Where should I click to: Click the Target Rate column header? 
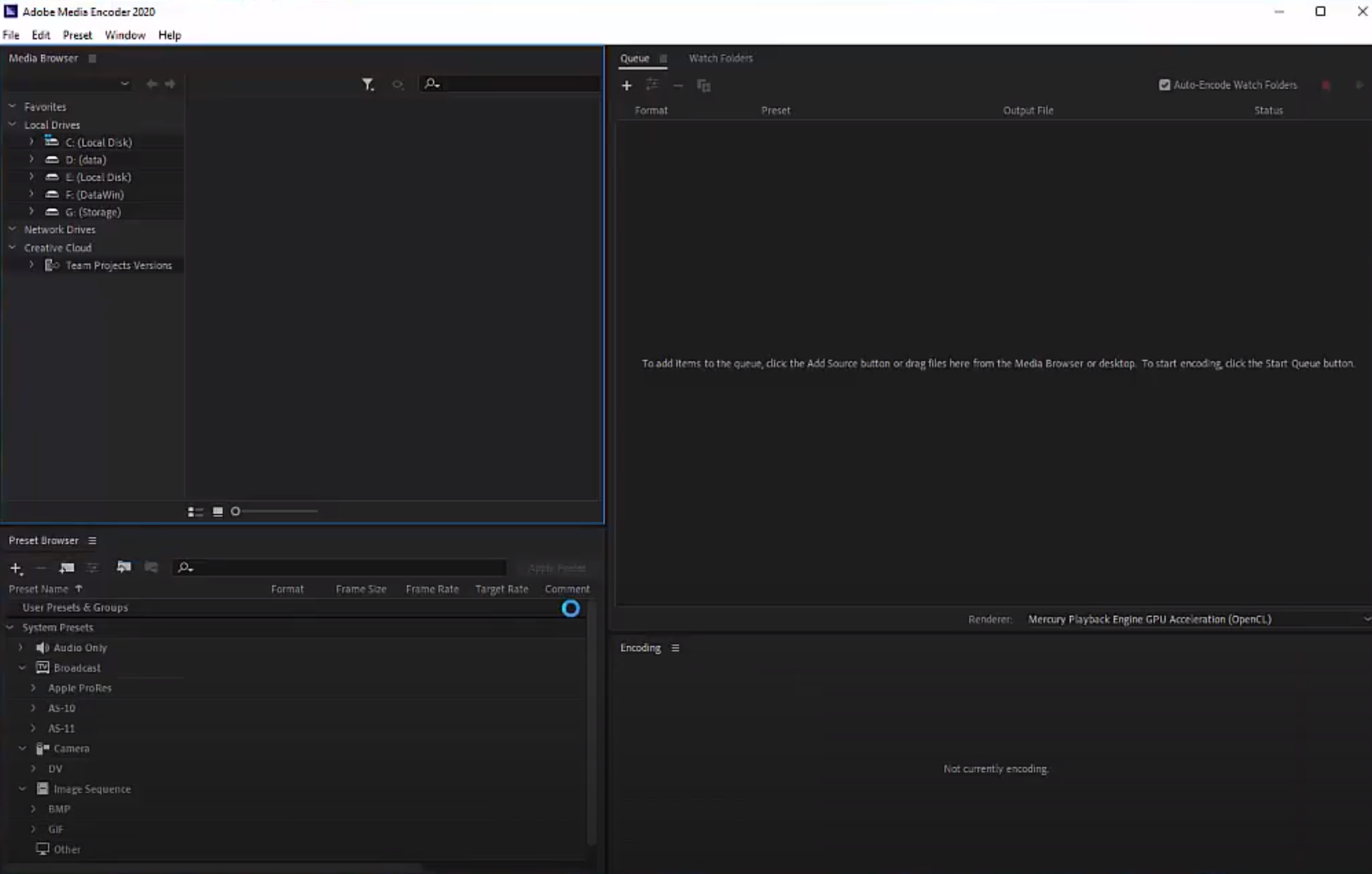(x=502, y=589)
